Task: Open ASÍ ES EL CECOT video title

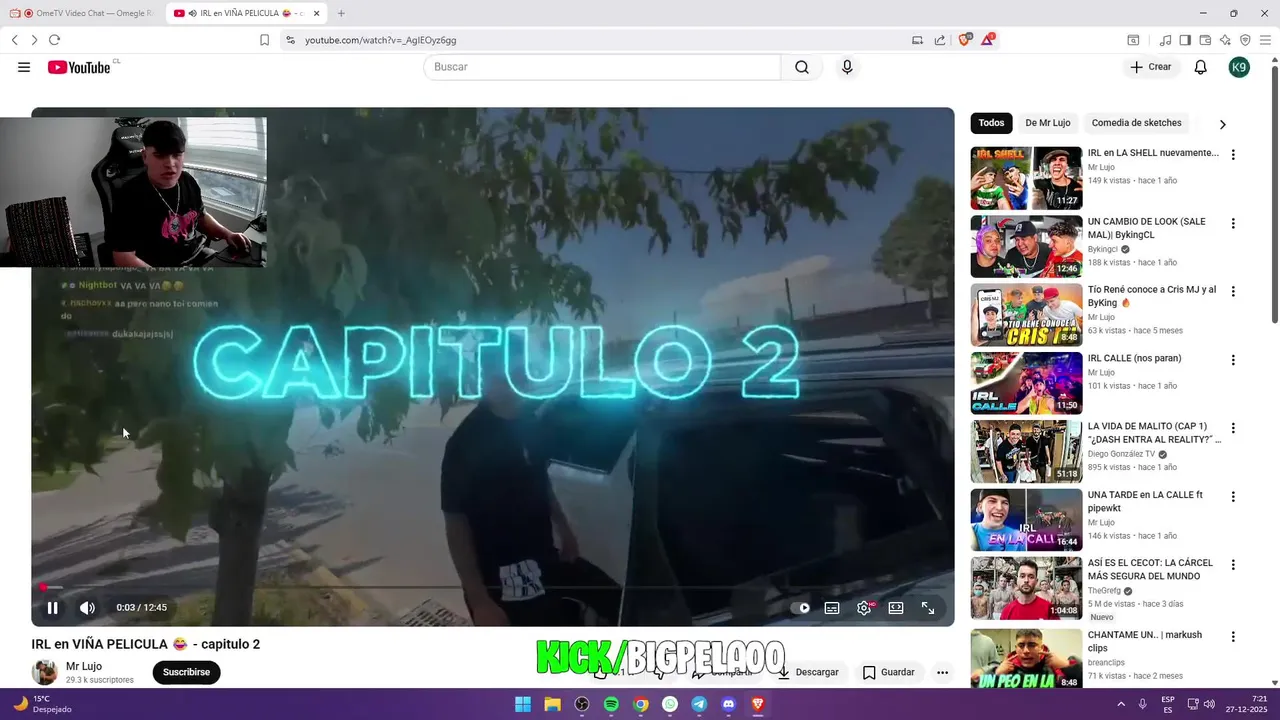Action: pos(1150,570)
